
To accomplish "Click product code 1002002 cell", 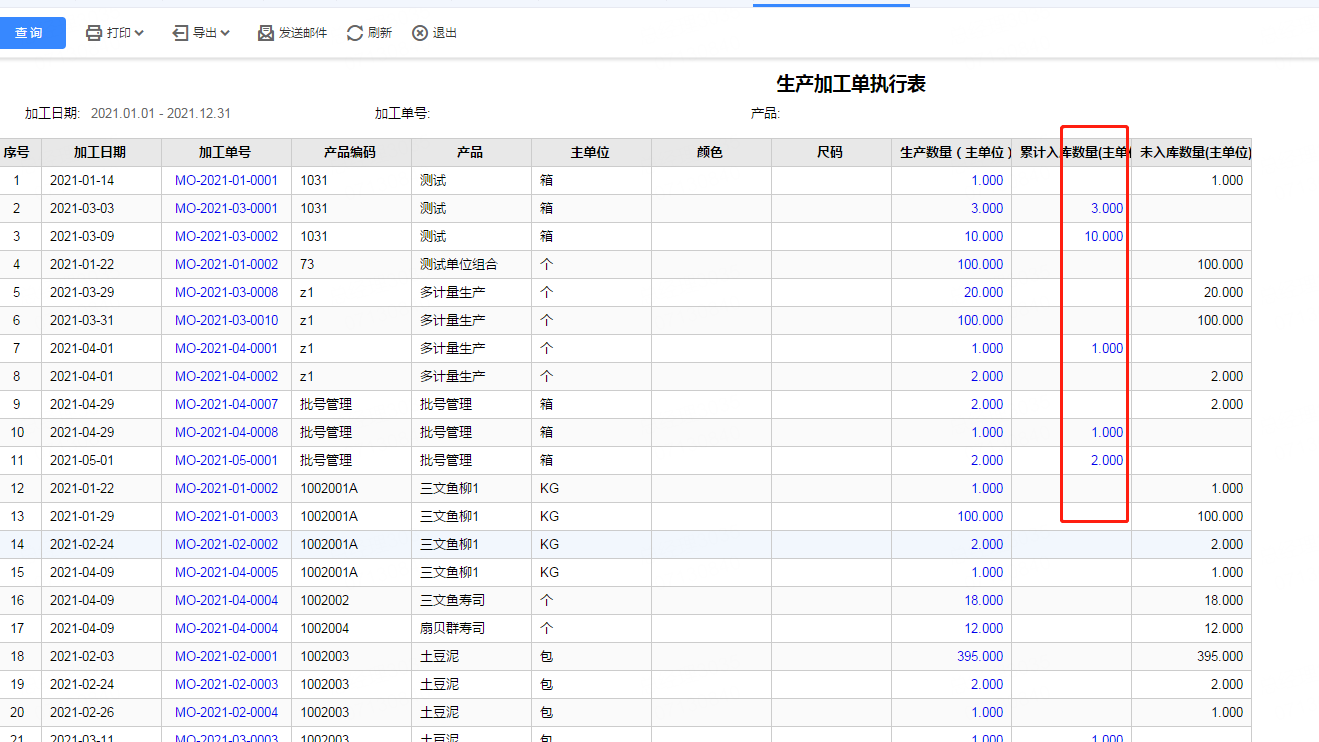I will click(x=324, y=601).
